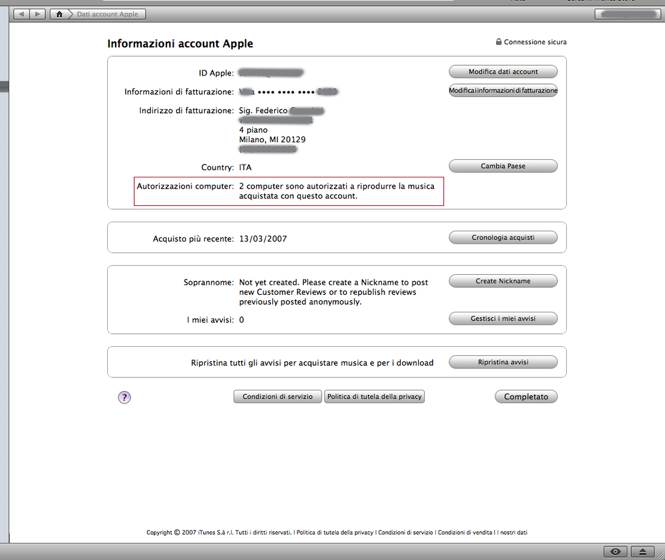
Task: Click the Country value ITA
Action: click(x=245, y=168)
